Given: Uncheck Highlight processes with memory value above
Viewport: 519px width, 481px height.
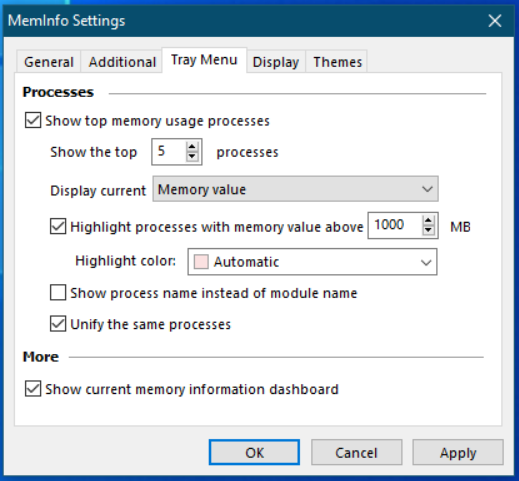Looking at the screenshot, I should tap(58, 226).
